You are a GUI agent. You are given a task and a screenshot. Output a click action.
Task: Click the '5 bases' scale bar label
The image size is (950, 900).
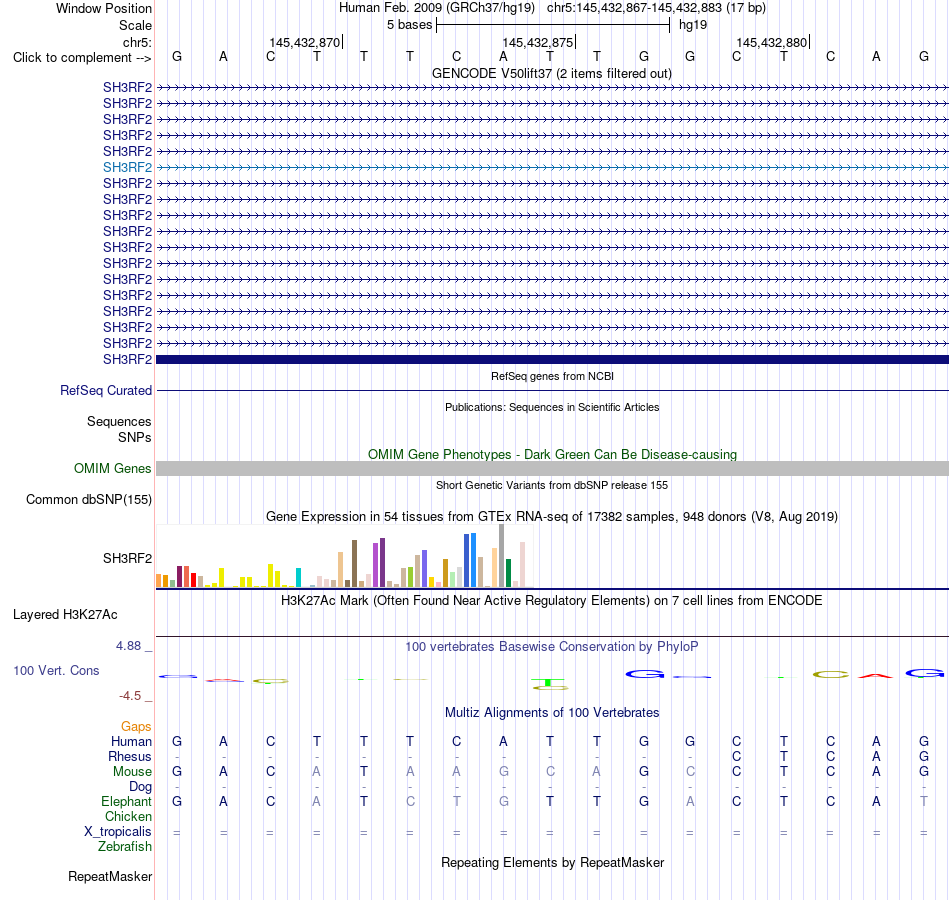pyautogui.click(x=410, y=25)
